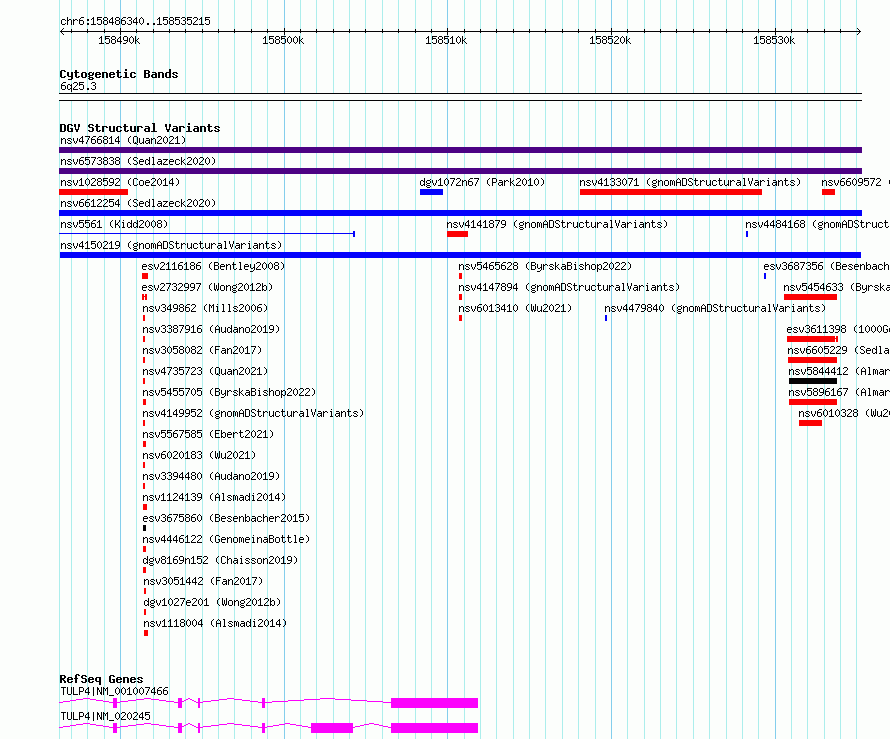The width and height of the screenshot is (890, 739).
Task: Click middle exon block of TULP4 NM_020245
Action: point(332,728)
